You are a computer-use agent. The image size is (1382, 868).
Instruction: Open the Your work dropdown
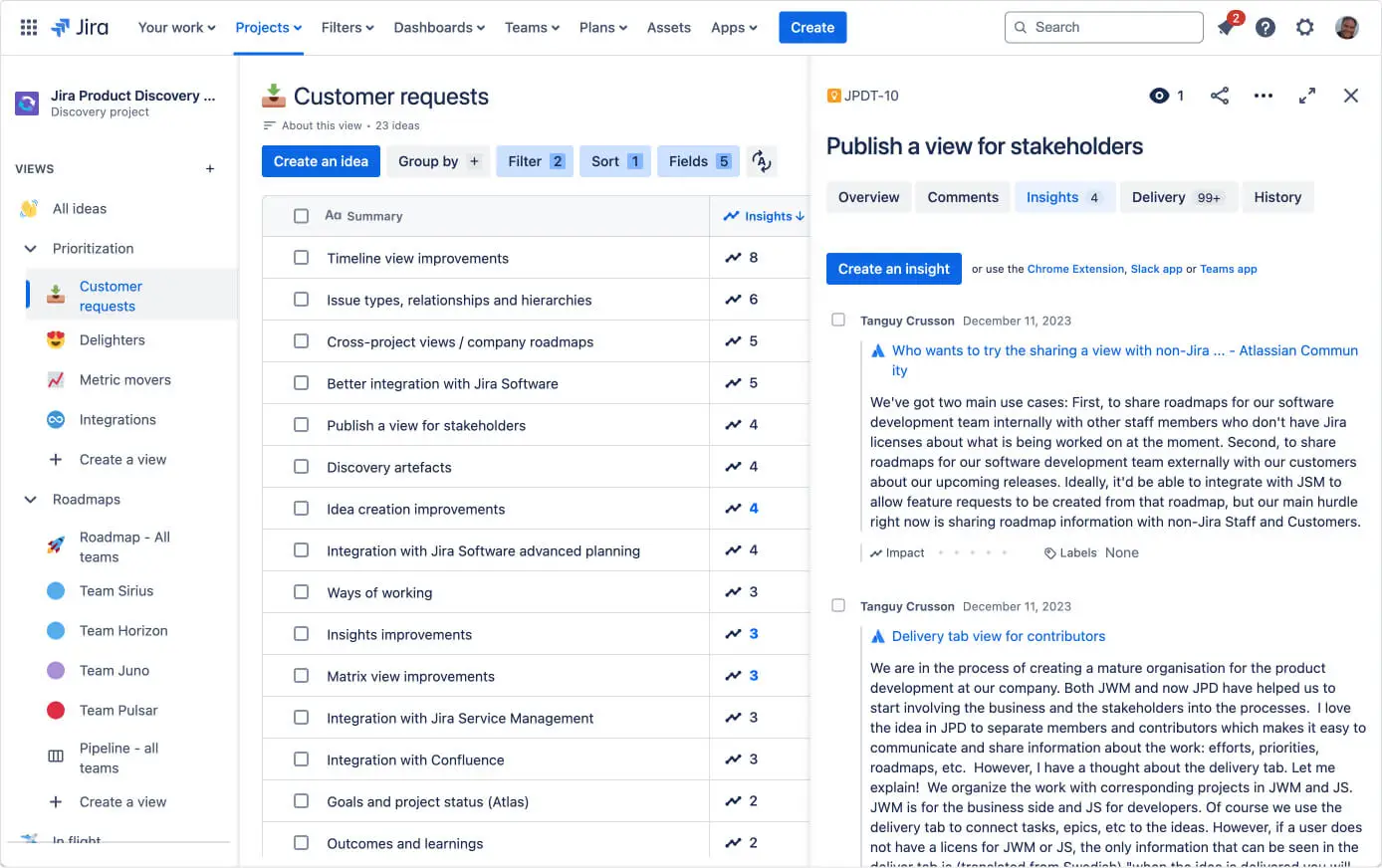click(176, 27)
